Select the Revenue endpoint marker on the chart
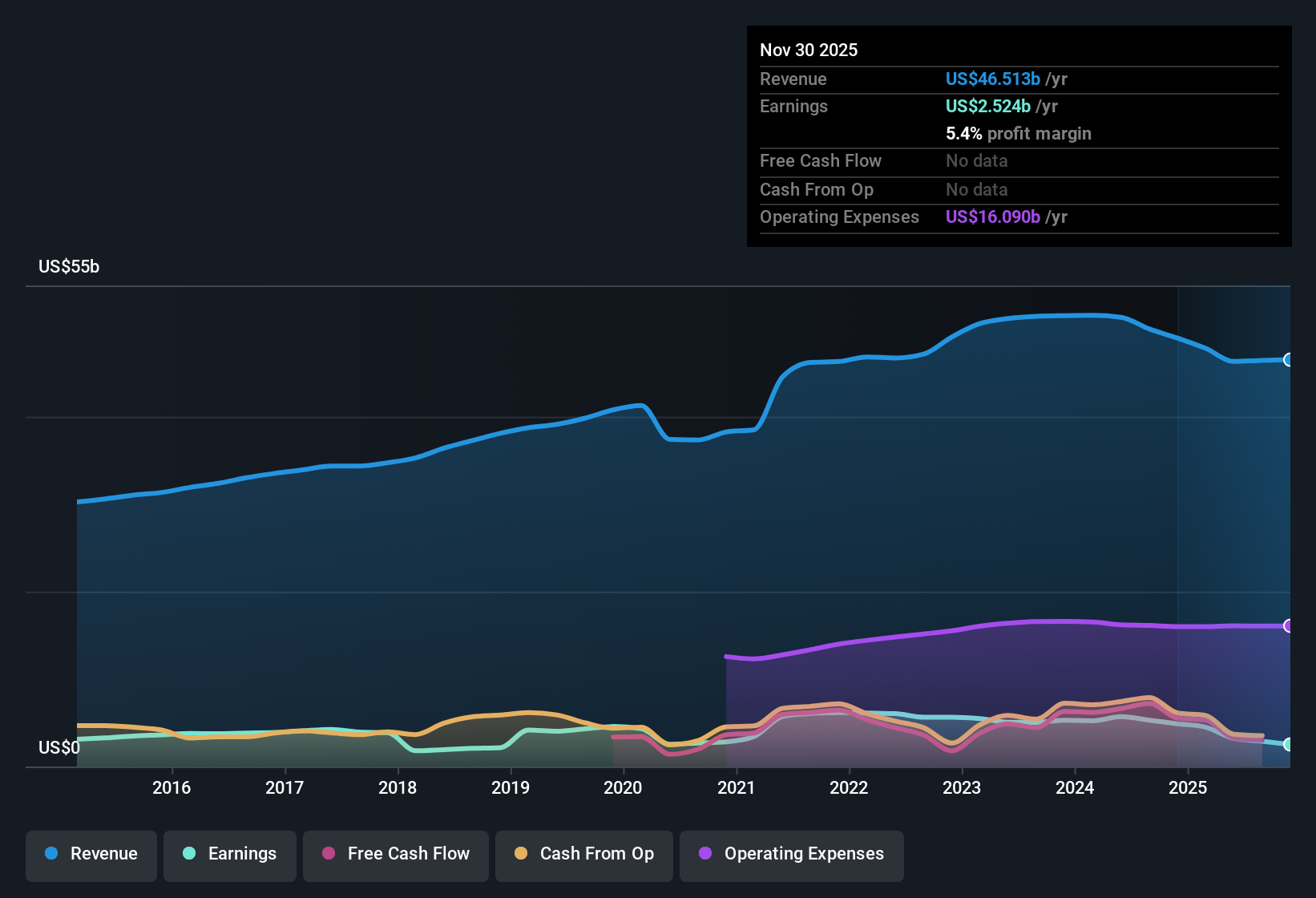This screenshot has width=1316, height=898. click(x=1287, y=360)
